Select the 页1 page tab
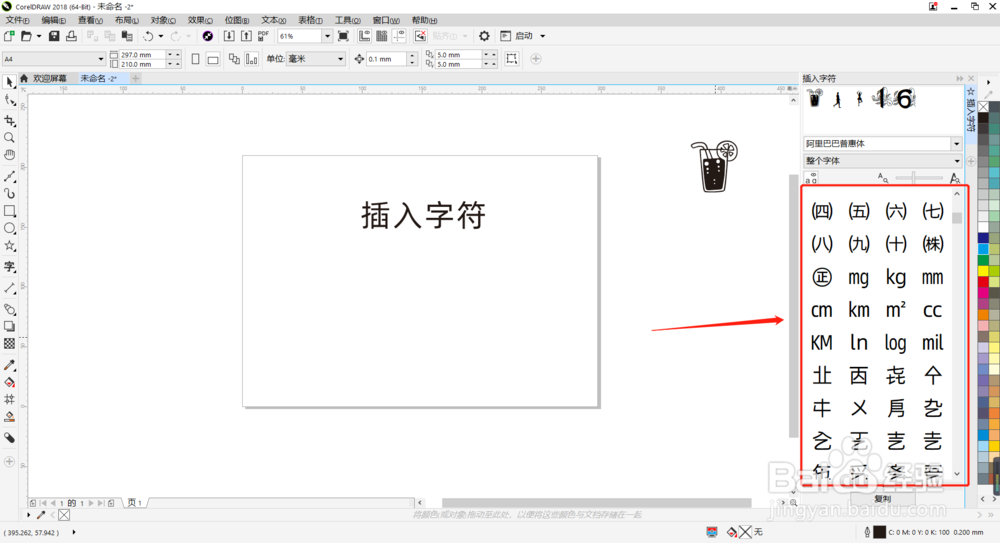Image resolution: width=1000 pixels, height=543 pixels. (x=135, y=503)
